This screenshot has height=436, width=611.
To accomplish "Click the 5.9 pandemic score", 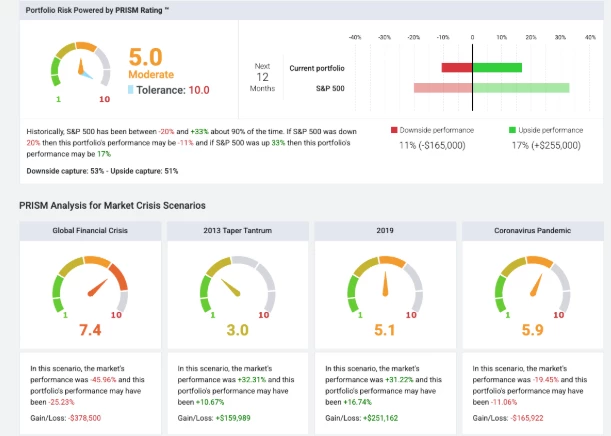I will pyautogui.click(x=532, y=330).
